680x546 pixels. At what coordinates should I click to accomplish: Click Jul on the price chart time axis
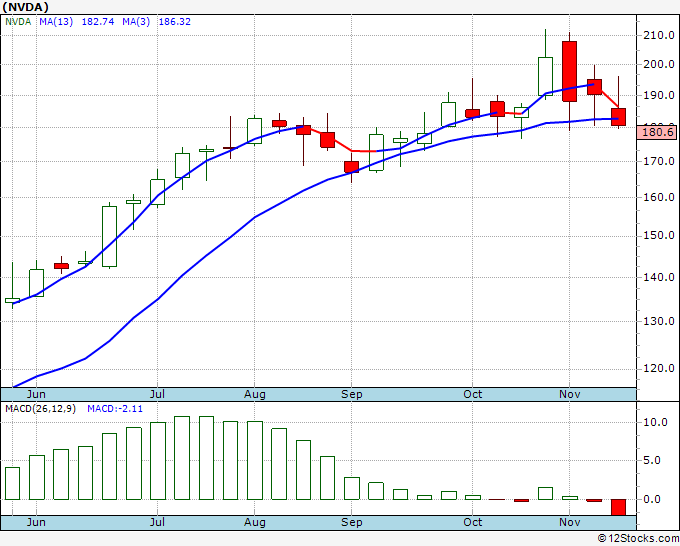(157, 394)
